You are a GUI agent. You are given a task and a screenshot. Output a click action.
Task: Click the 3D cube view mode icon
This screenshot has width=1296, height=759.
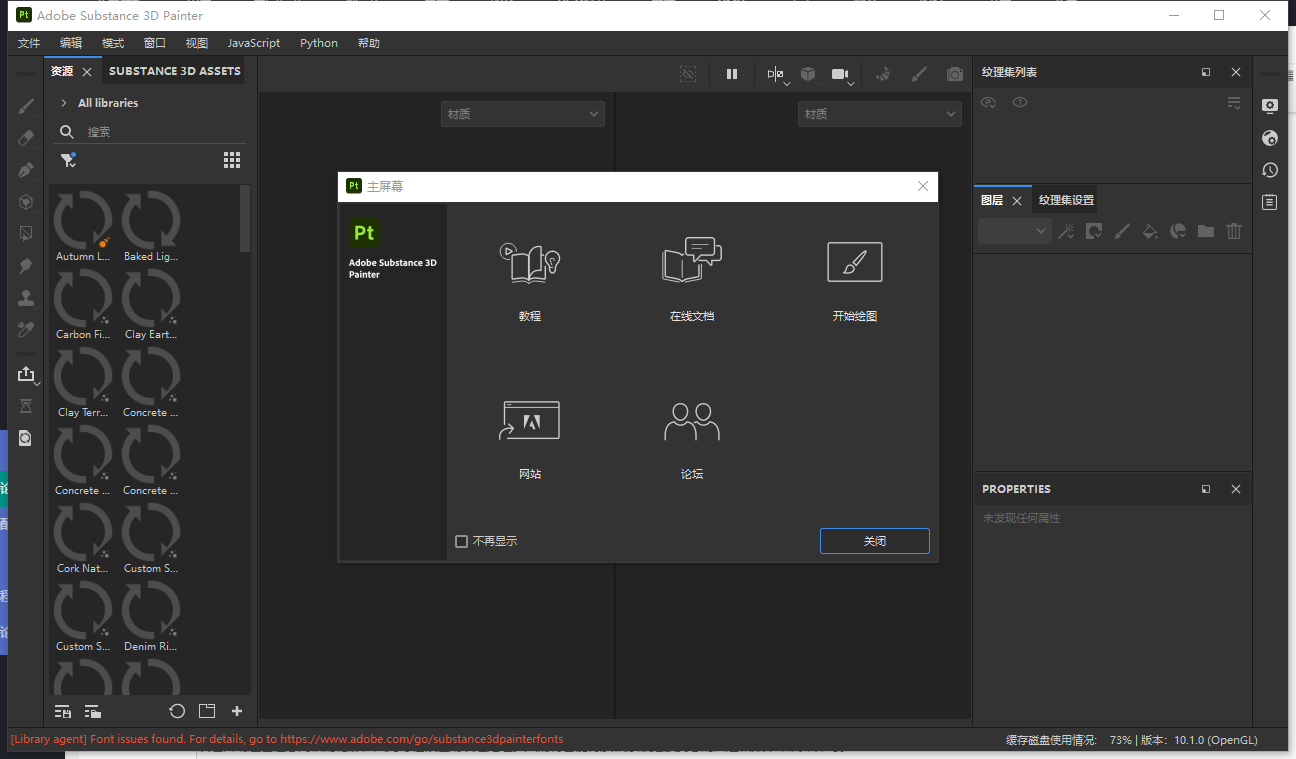808,74
